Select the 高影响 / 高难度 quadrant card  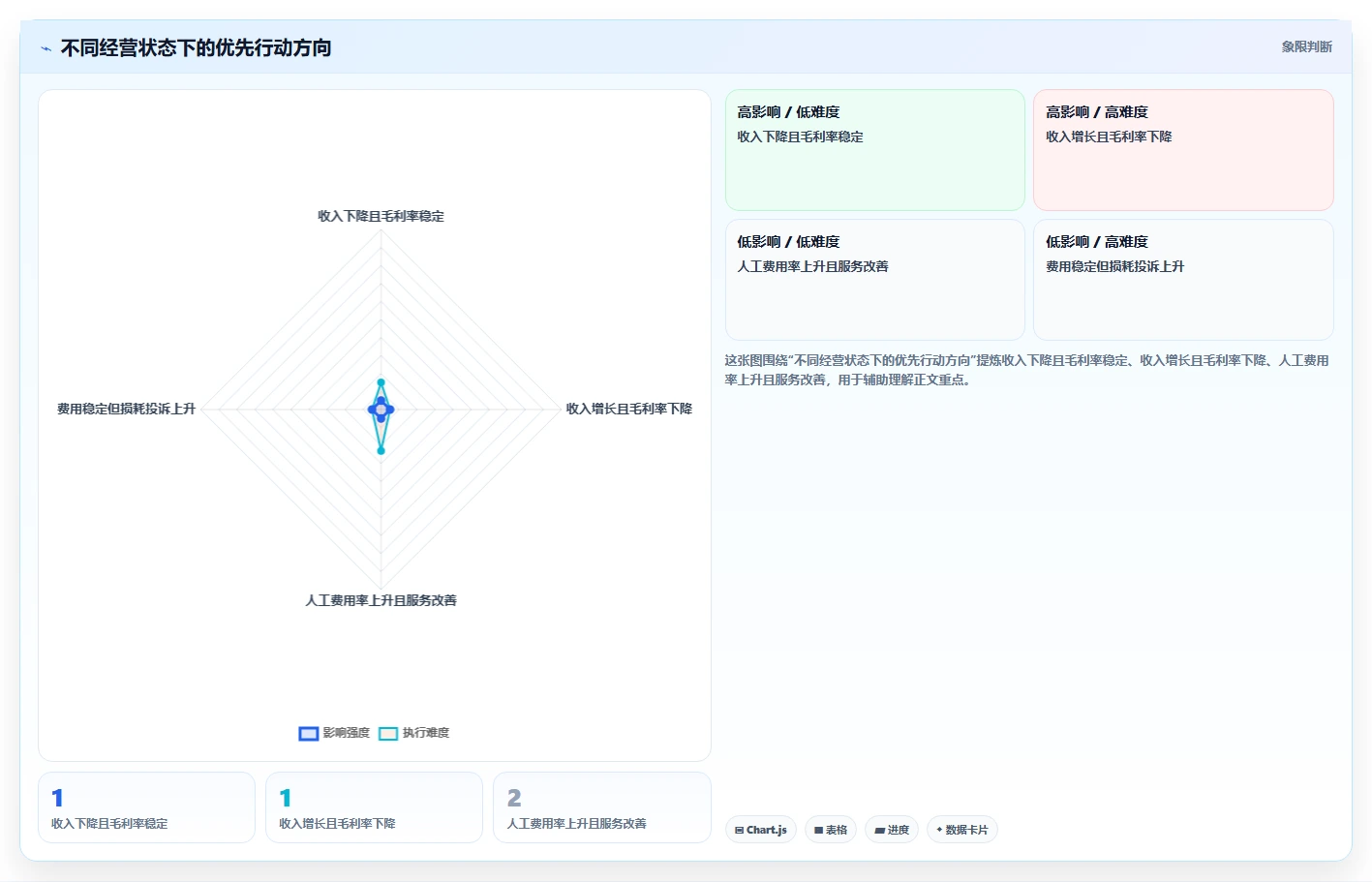pos(1183,150)
